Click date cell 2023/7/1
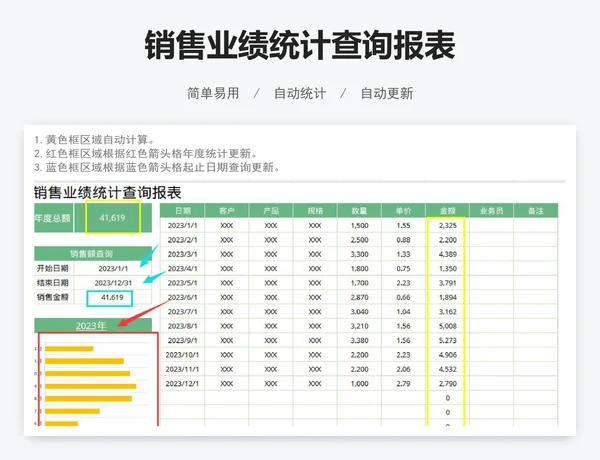 point(183,312)
